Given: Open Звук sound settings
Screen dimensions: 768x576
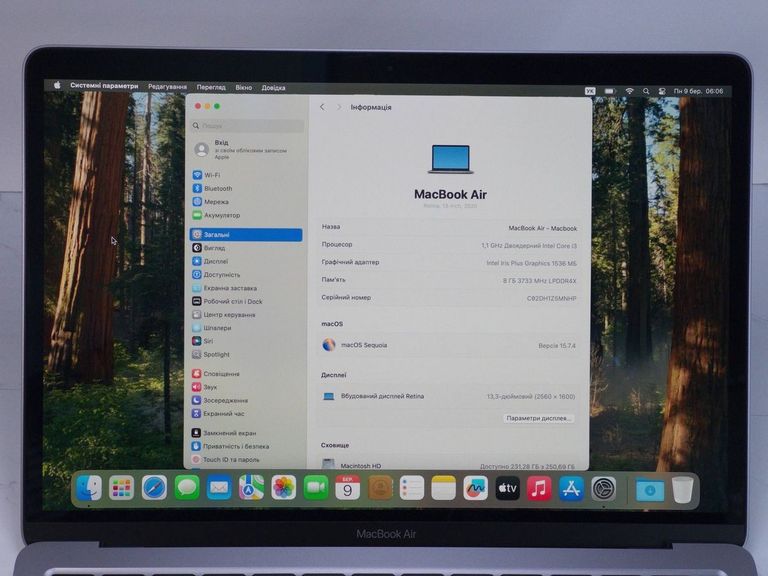Looking at the screenshot, I should tap(204, 387).
